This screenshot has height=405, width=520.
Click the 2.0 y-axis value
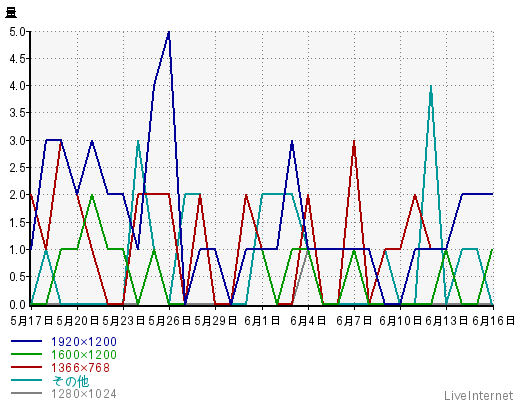pos(17,195)
